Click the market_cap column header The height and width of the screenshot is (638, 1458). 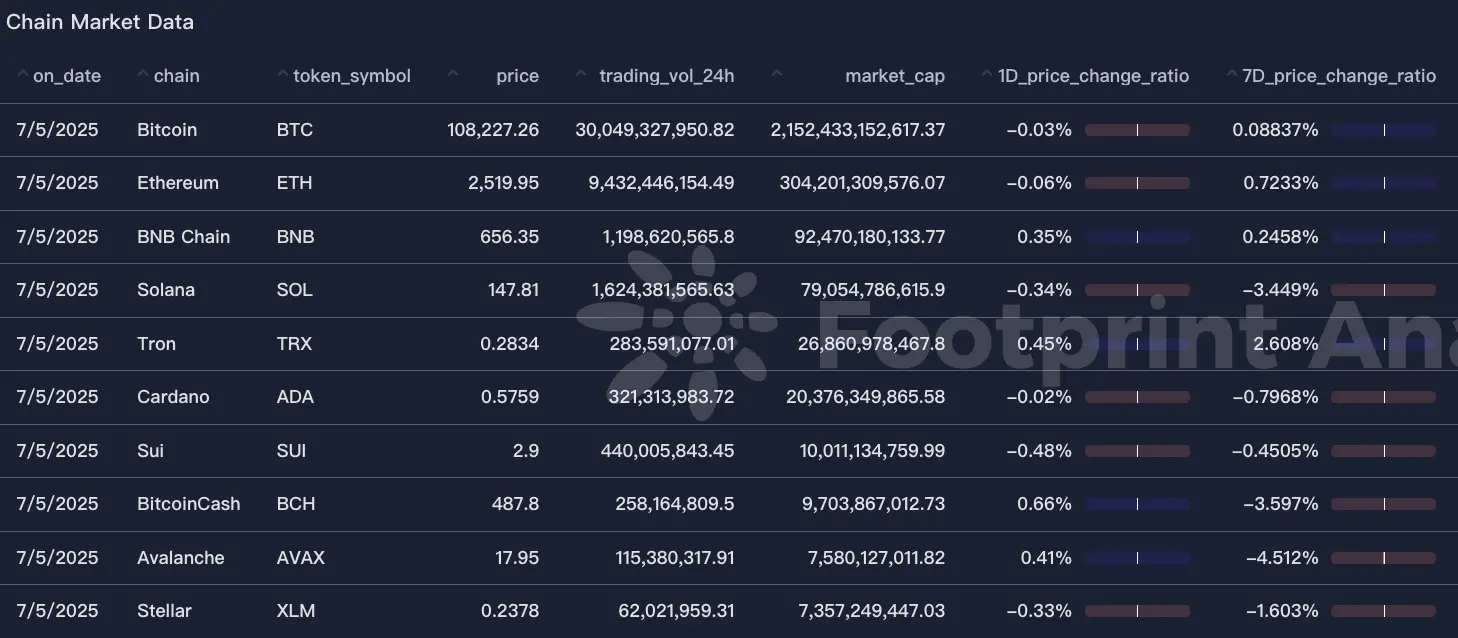pos(895,75)
